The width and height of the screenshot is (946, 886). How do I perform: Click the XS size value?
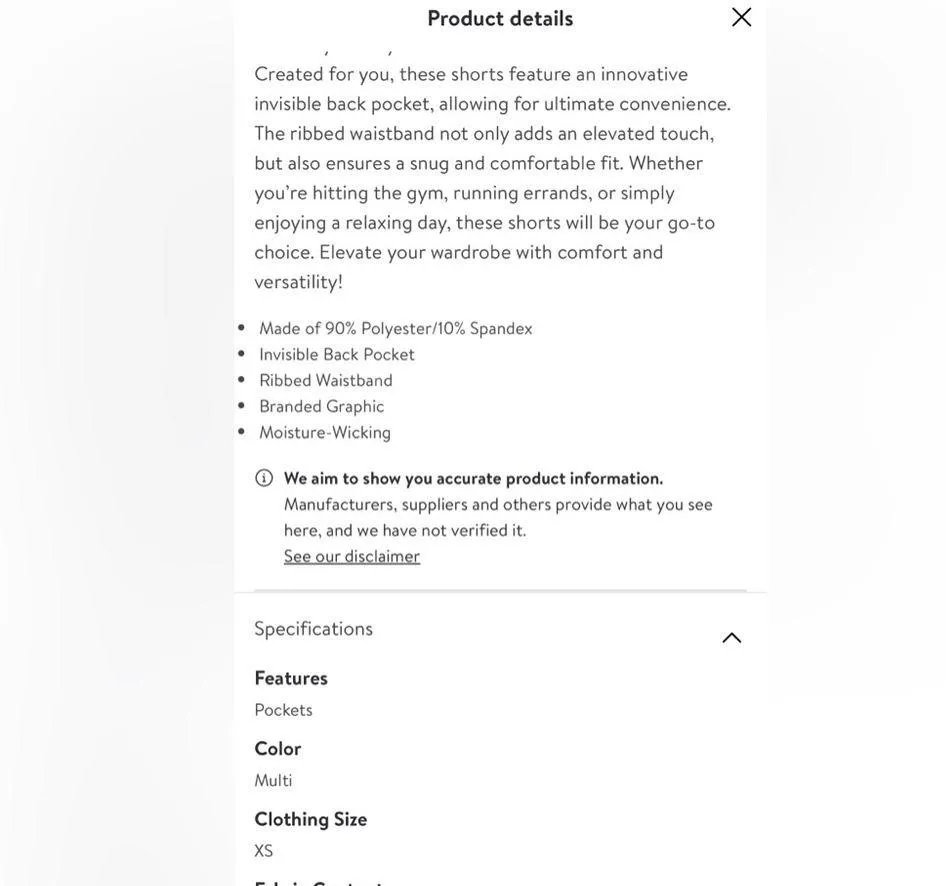264,850
